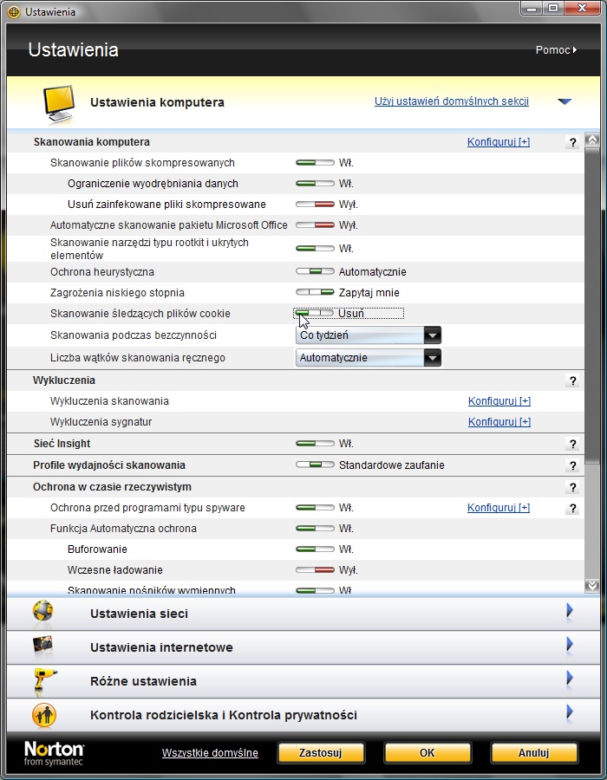Screen dimensions: 607x780
Task: Click Konfiguruj link for Wykluczenia sygnatur
Action: pyautogui.click(x=499, y=422)
